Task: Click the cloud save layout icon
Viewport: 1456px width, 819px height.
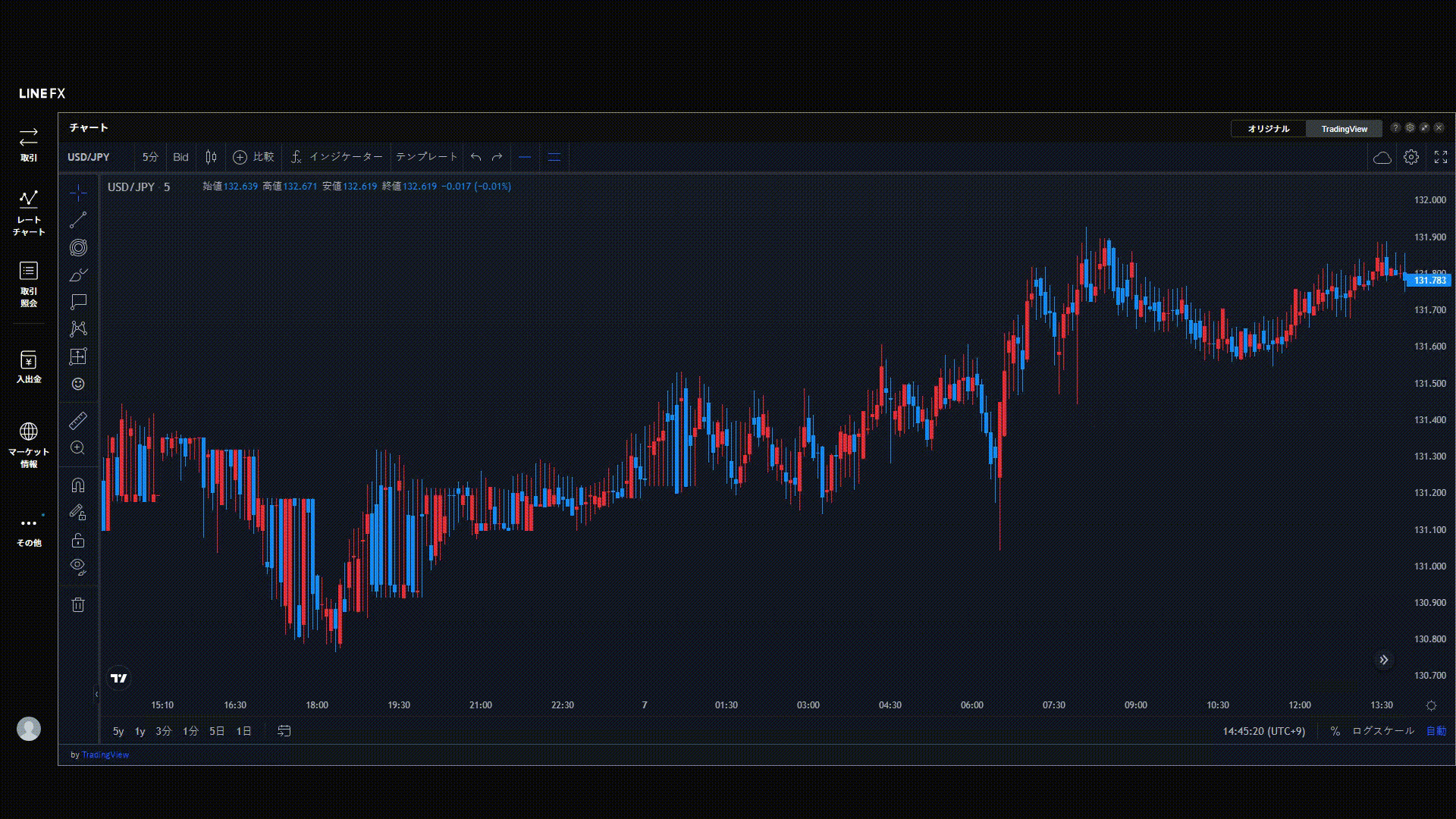Action: click(x=1382, y=157)
